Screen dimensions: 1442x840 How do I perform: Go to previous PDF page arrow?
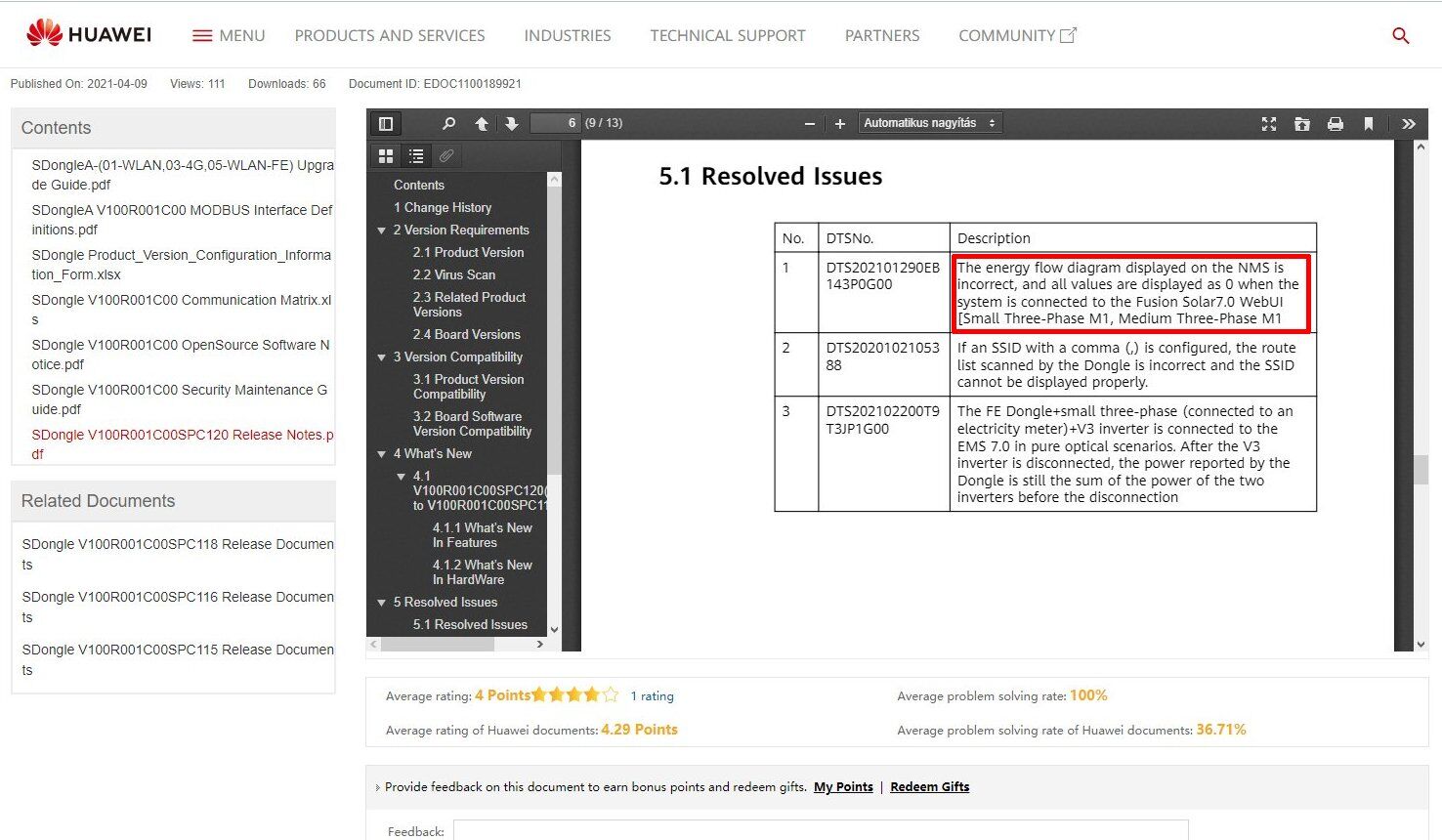pyautogui.click(x=482, y=123)
